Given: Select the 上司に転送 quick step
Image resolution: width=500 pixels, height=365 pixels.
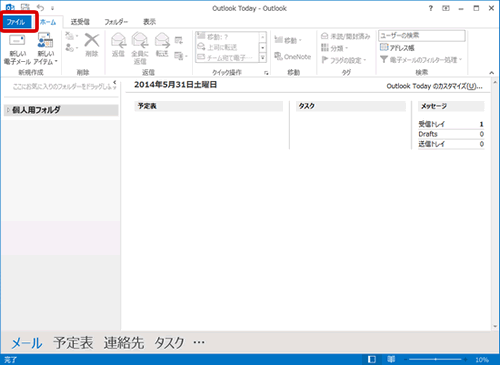Looking at the screenshot, I should pos(227,47).
